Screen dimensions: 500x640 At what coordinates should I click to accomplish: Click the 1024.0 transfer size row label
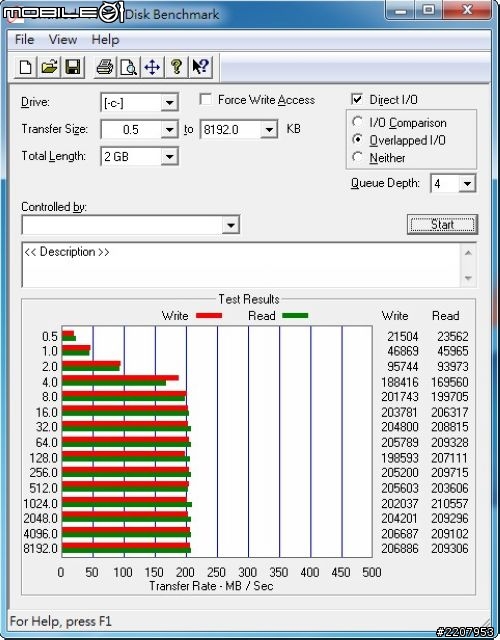(x=40, y=503)
